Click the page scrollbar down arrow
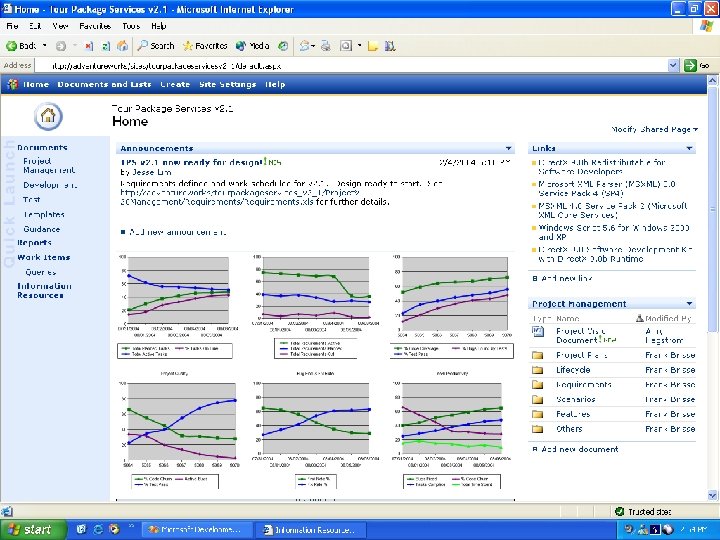720x540 pixels. 712,495
